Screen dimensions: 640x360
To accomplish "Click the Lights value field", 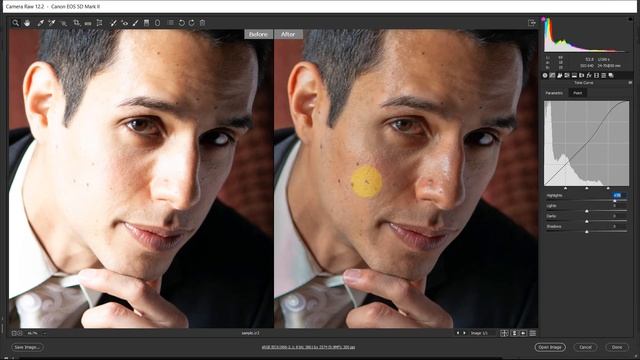I will [x=617, y=206].
